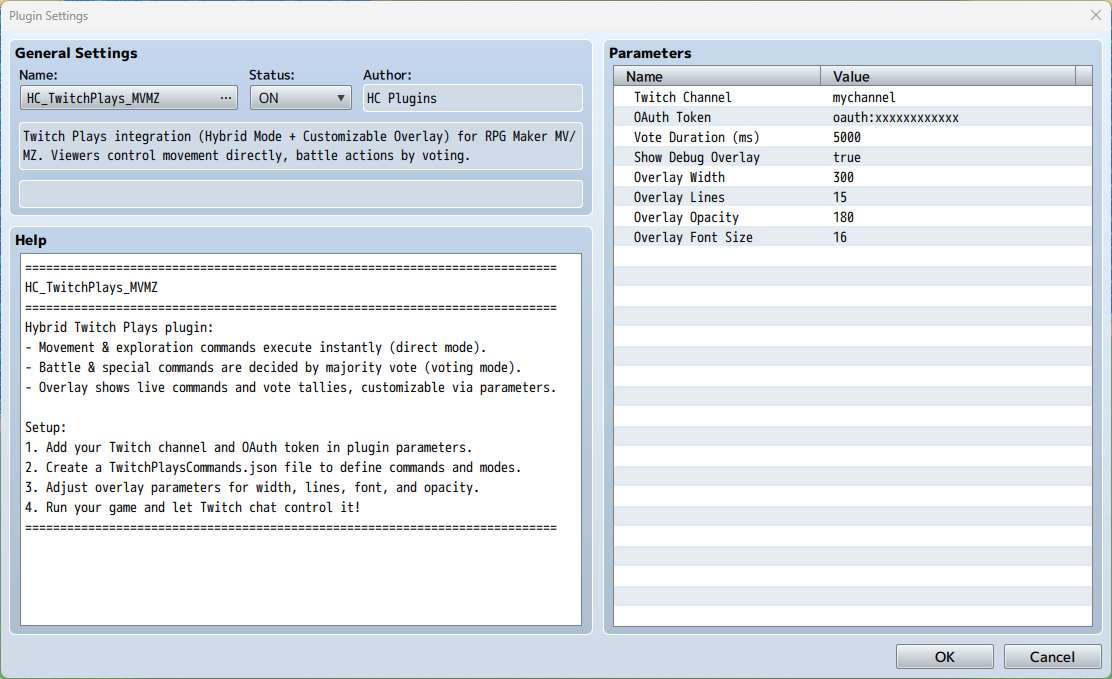This screenshot has width=1112, height=679.
Task: Click the value true
Action: [847, 157]
